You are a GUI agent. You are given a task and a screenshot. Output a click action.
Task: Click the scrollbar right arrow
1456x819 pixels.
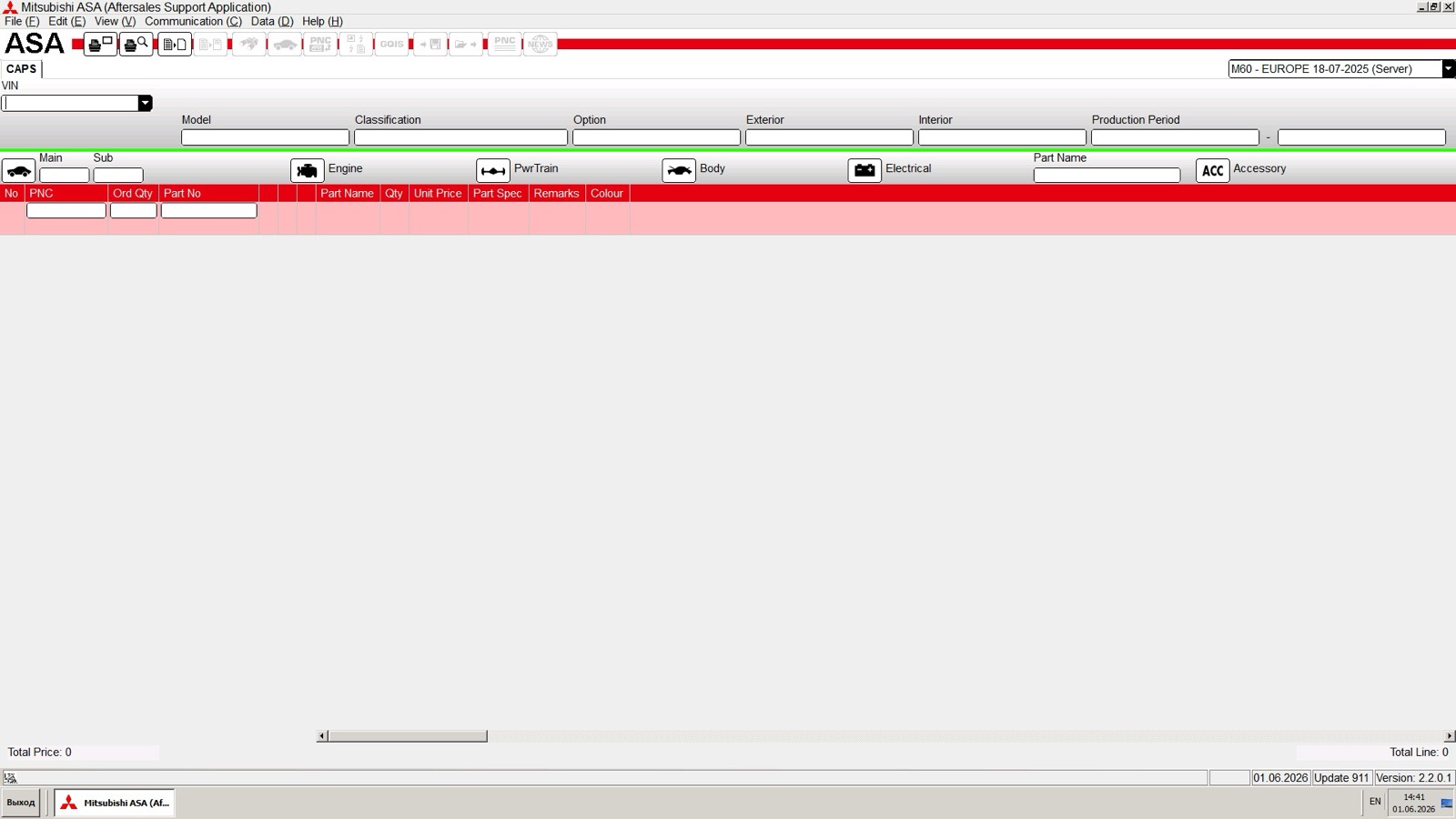point(1450,736)
